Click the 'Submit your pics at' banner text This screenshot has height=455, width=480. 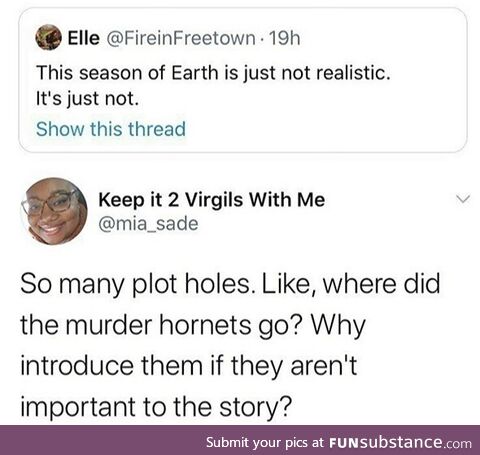[x=265, y=443]
